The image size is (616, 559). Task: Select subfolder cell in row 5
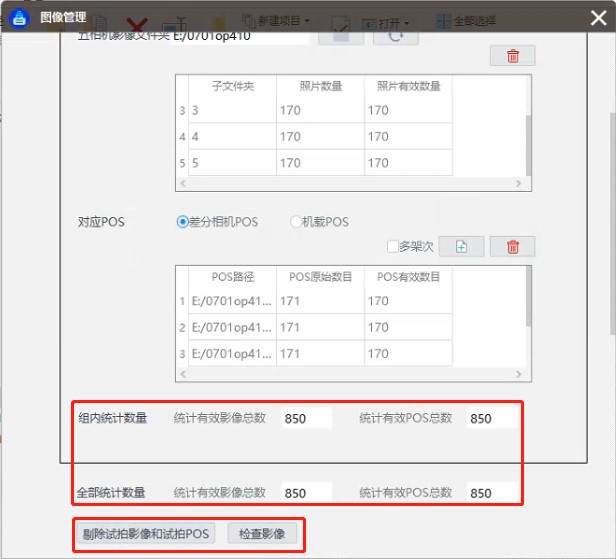pos(233,163)
